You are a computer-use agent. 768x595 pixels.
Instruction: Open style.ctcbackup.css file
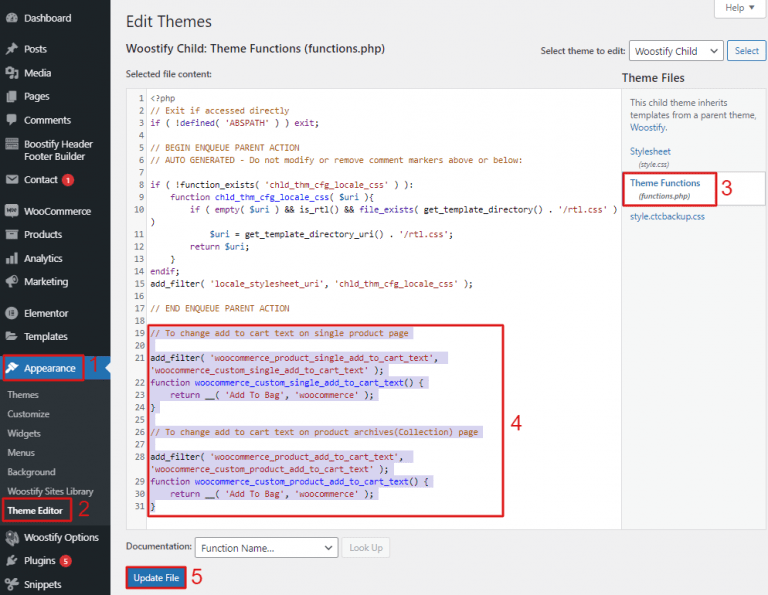pos(667,216)
